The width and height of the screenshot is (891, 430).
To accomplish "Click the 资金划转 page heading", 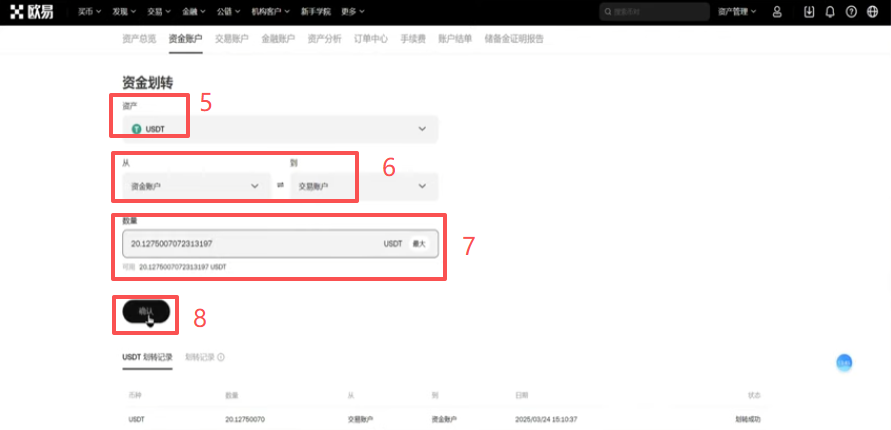I will tap(148, 83).
